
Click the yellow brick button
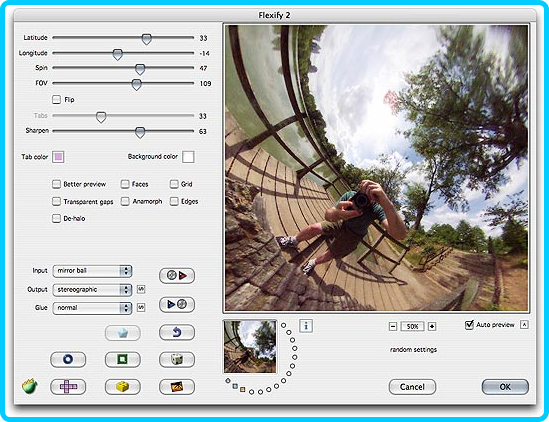pos(123,387)
